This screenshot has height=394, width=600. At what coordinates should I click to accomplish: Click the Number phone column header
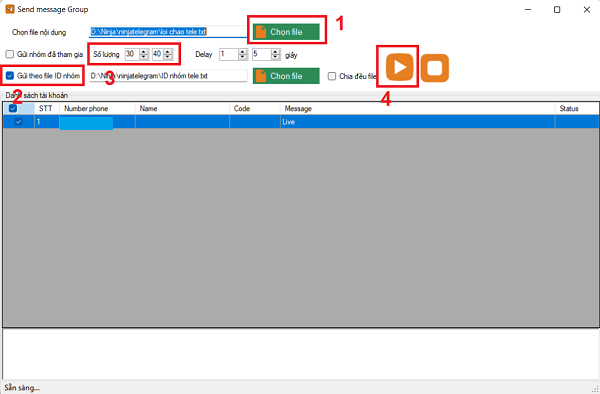[x=98, y=109]
